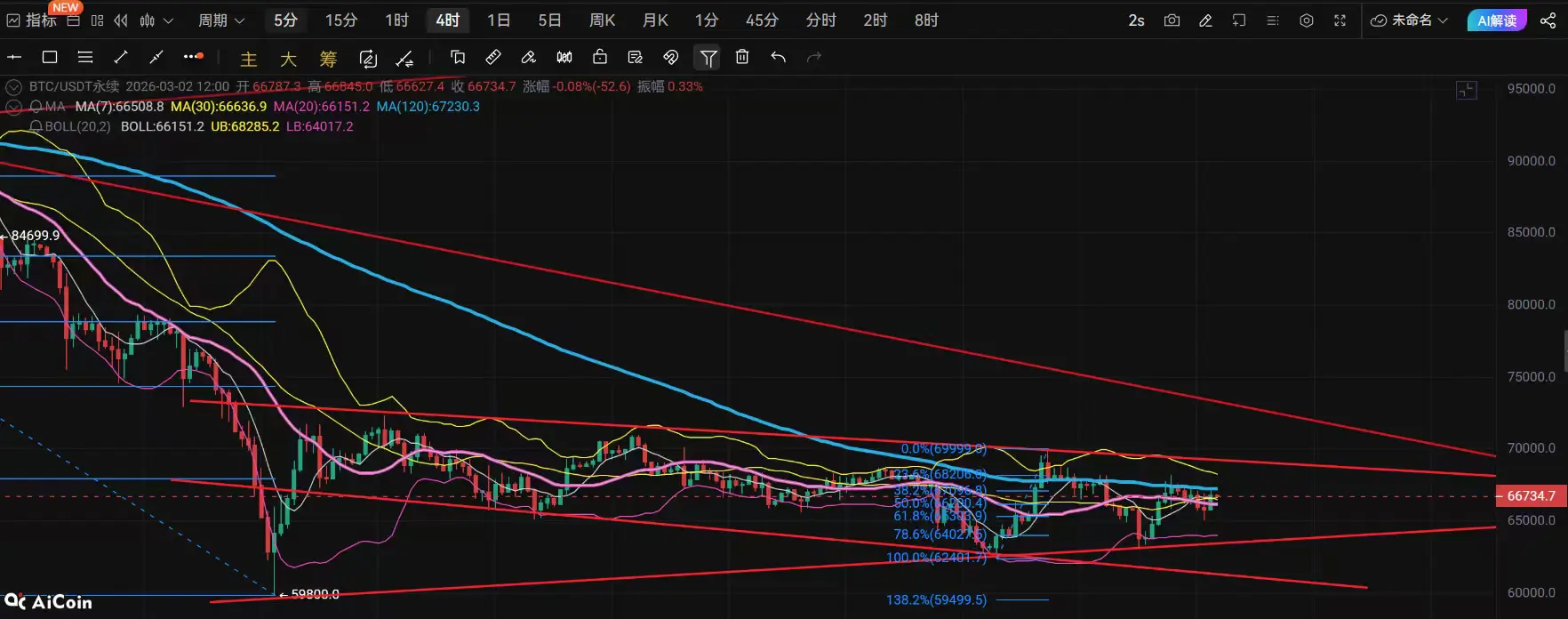
Task: Click the shrink chart corner icon
Action: pyautogui.click(x=1467, y=90)
